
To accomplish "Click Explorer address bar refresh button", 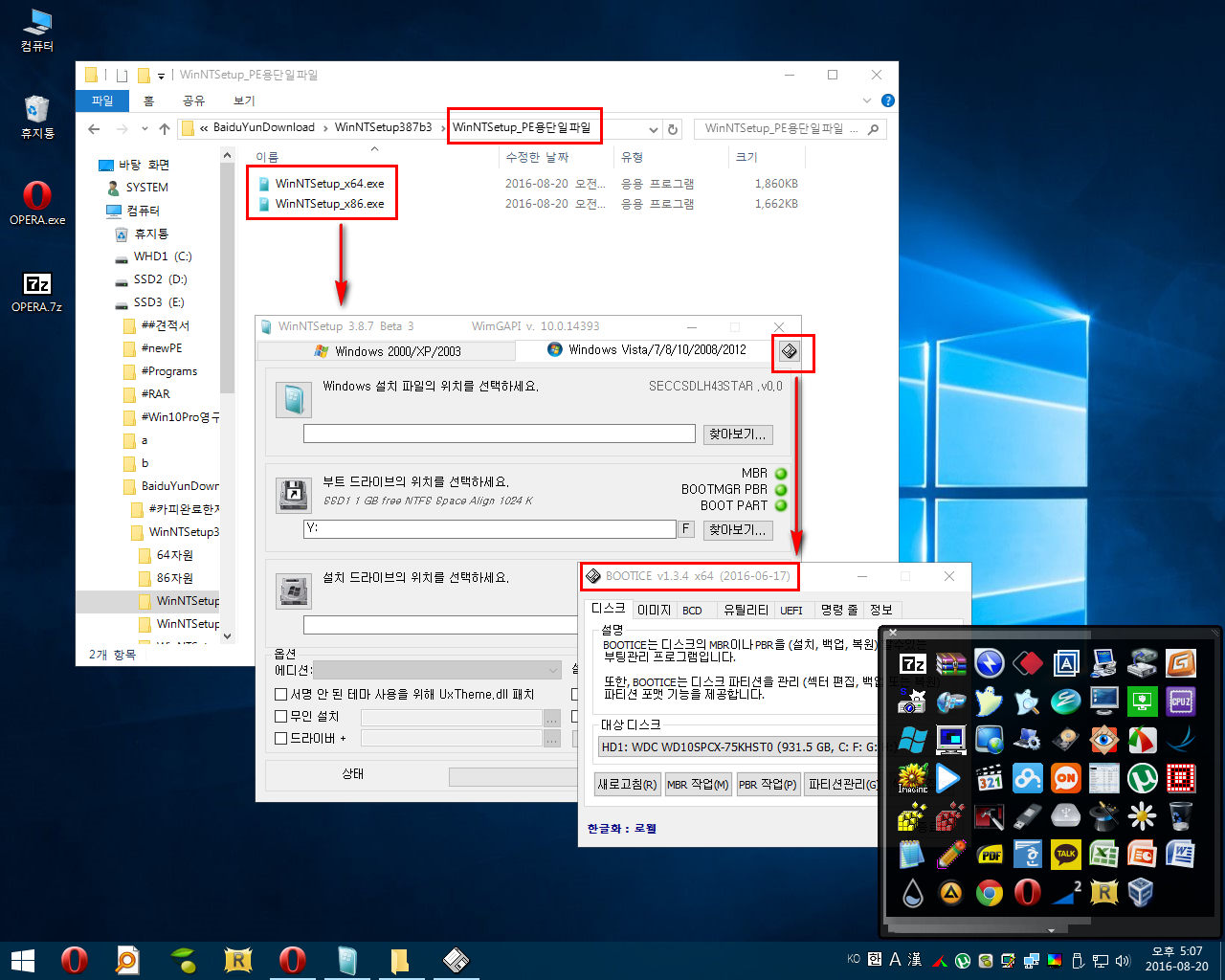I will coord(673,129).
